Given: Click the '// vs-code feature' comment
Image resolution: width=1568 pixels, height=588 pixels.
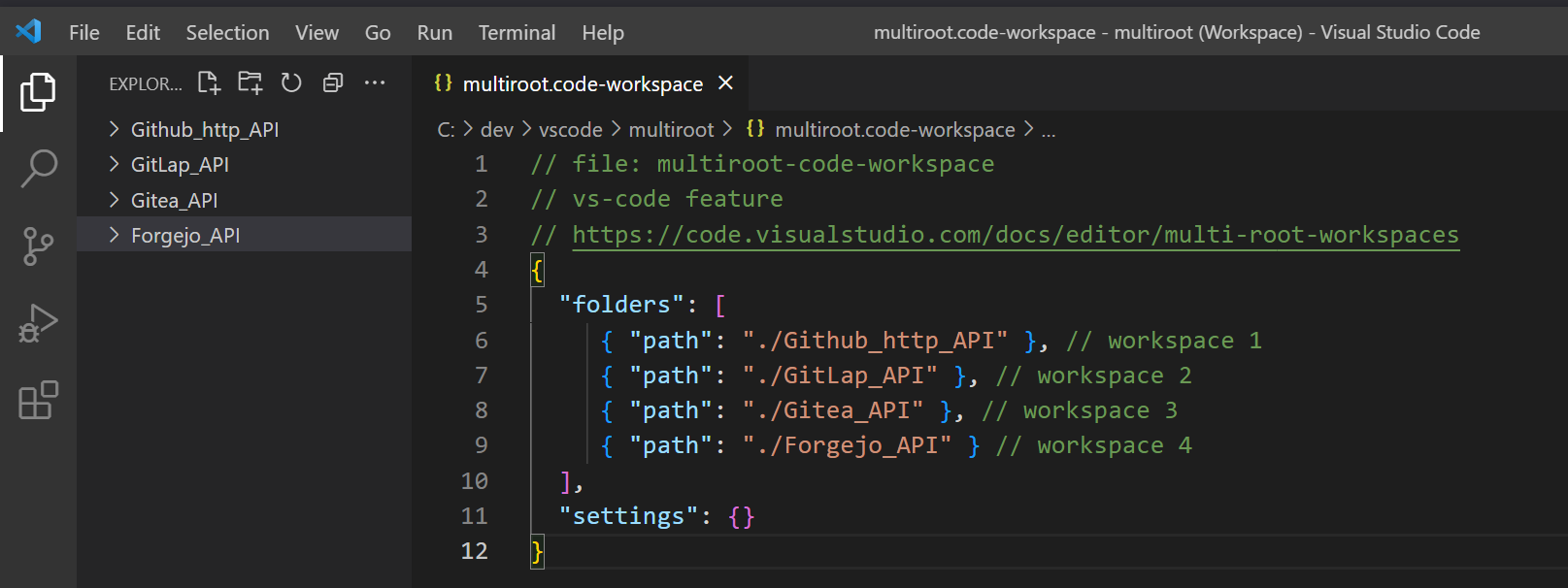Looking at the screenshot, I should [656, 199].
